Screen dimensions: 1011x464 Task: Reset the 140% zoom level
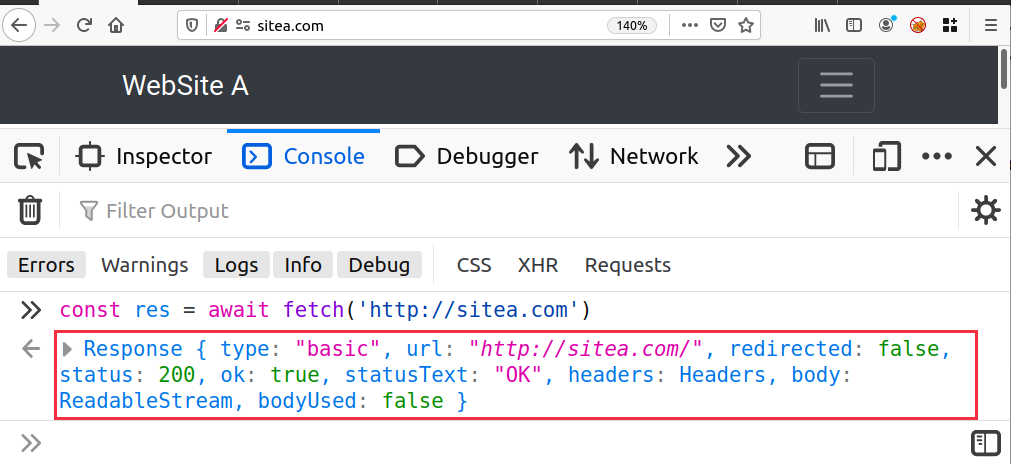point(632,26)
